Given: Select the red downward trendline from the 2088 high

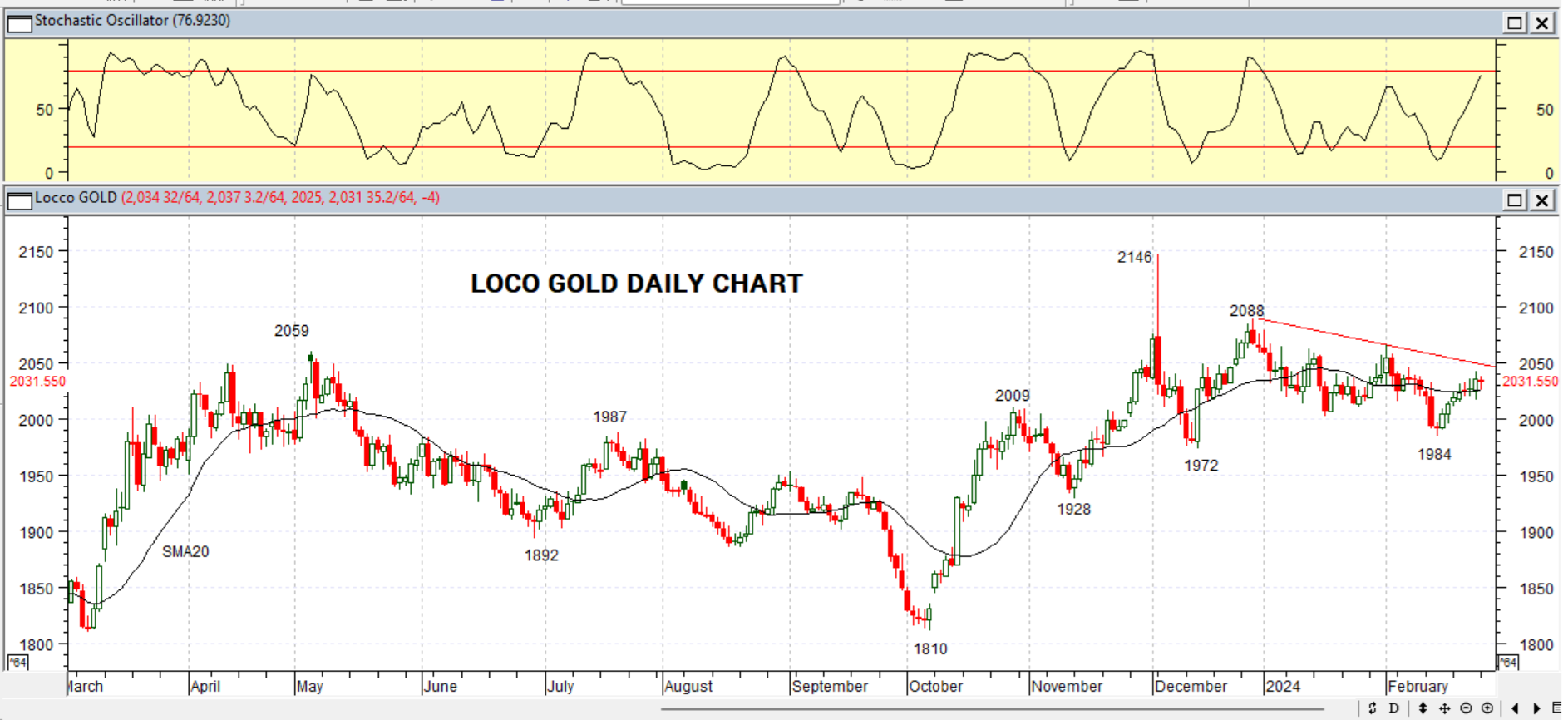Looking at the screenshot, I should pos(1378,343).
